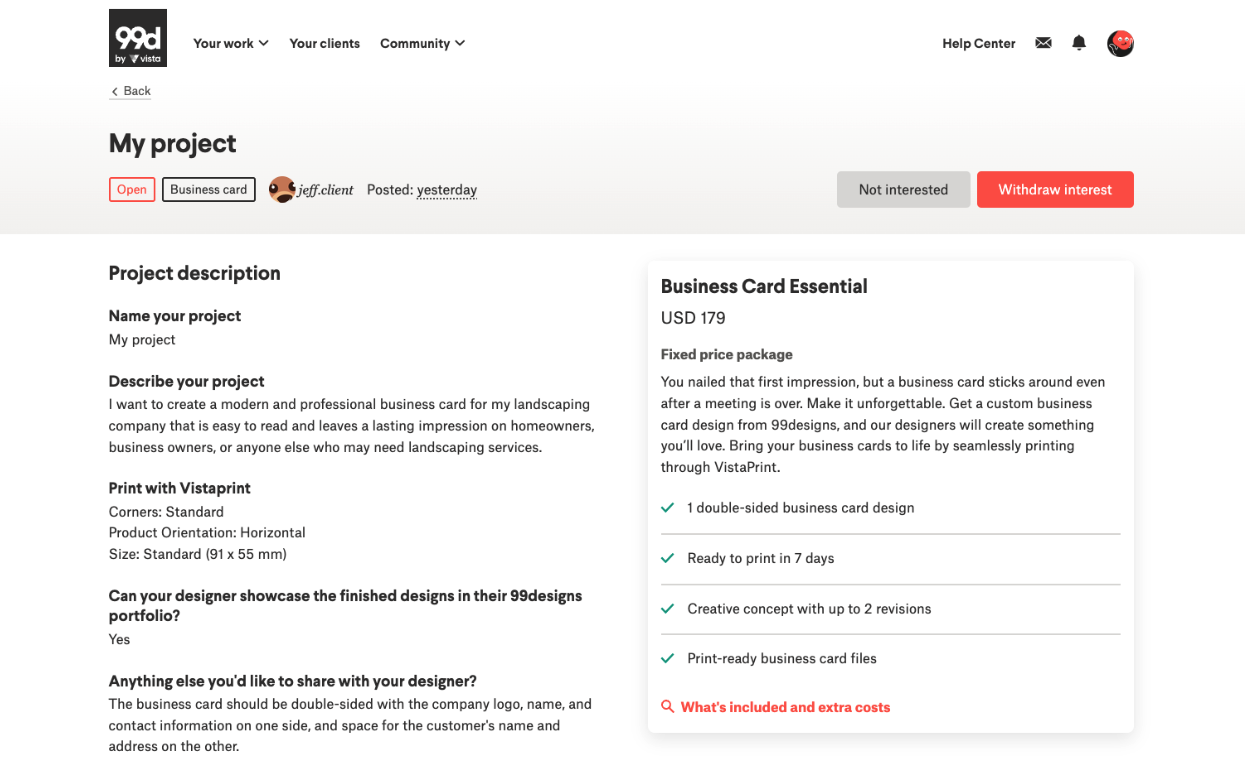This screenshot has width=1248, height=778.
Task: Click the checkmark beside Print-ready business card files
Action: (x=667, y=658)
